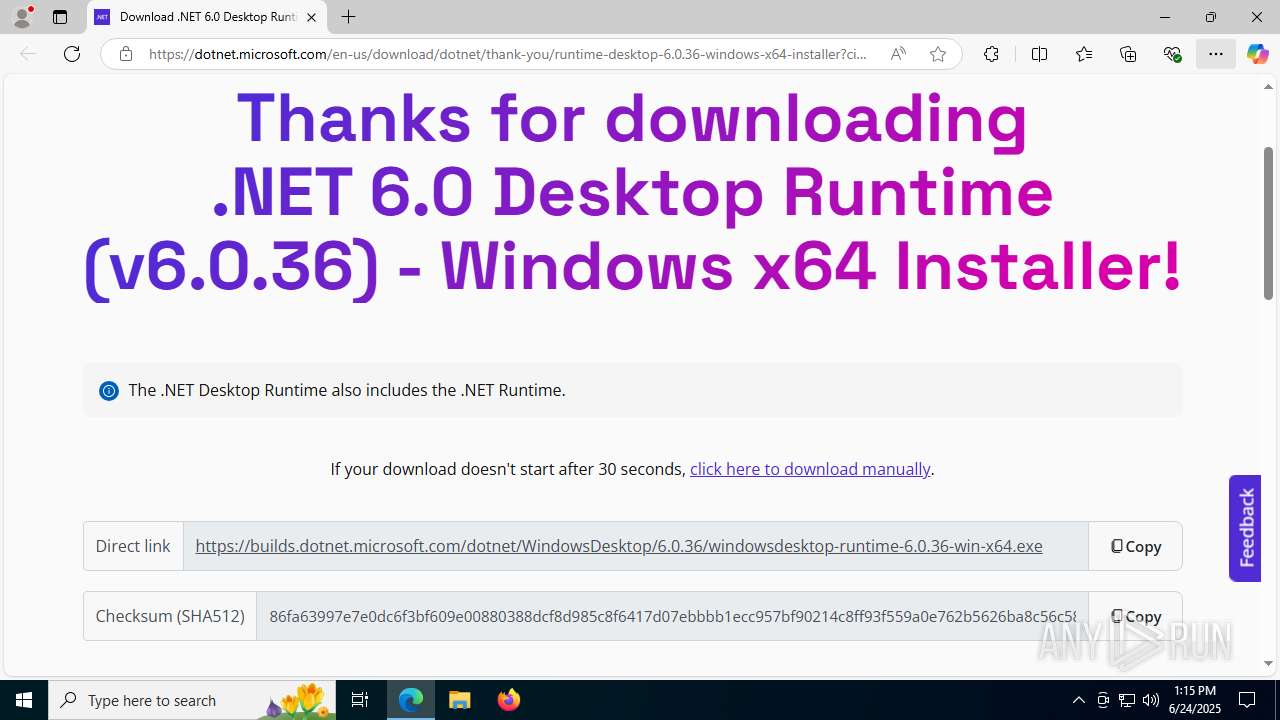Show hidden system tray icons

pyautogui.click(x=1078, y=700)
